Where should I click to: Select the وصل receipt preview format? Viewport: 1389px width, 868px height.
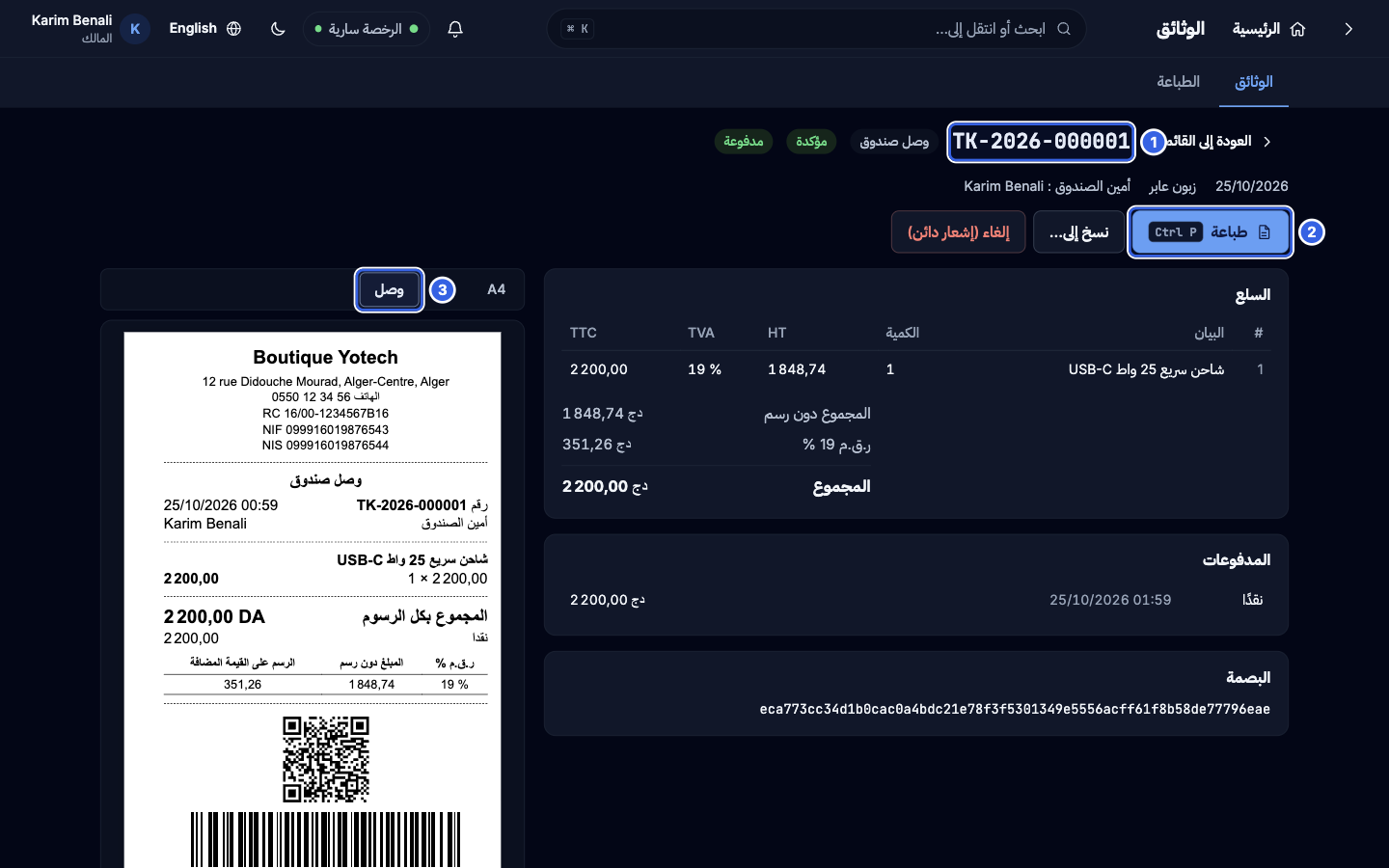click(389, 289)
